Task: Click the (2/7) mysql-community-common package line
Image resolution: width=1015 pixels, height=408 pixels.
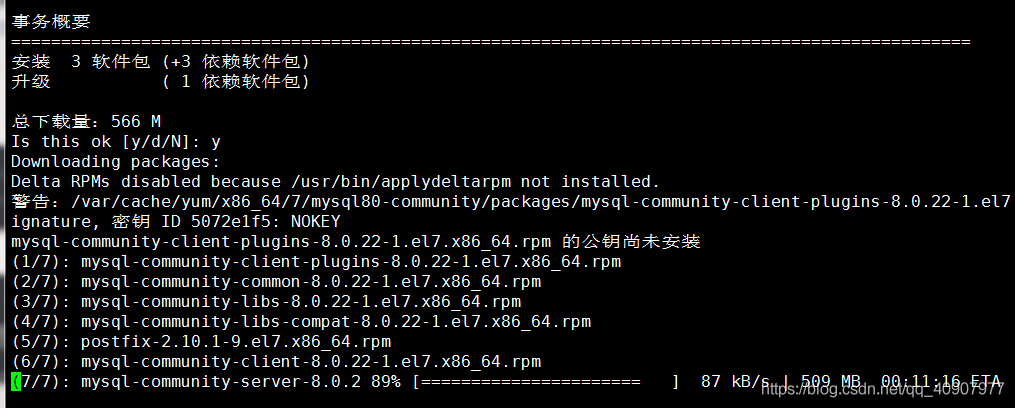Action: tap(276, 281)
